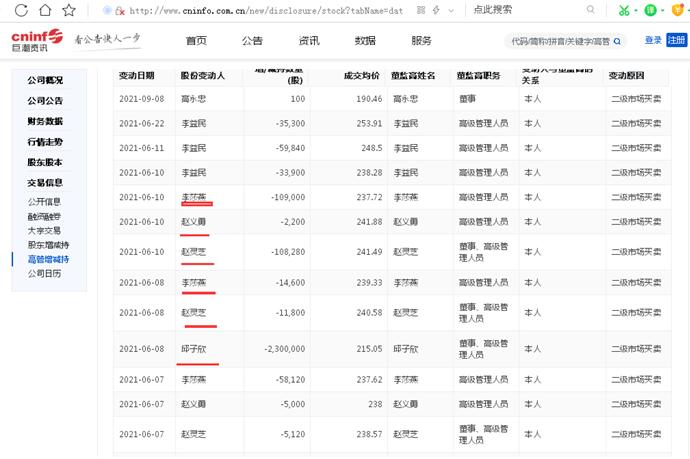Screen dimensions: 690x459
Task: Select the 238.57 average price cell
Action: click(369, 434)
